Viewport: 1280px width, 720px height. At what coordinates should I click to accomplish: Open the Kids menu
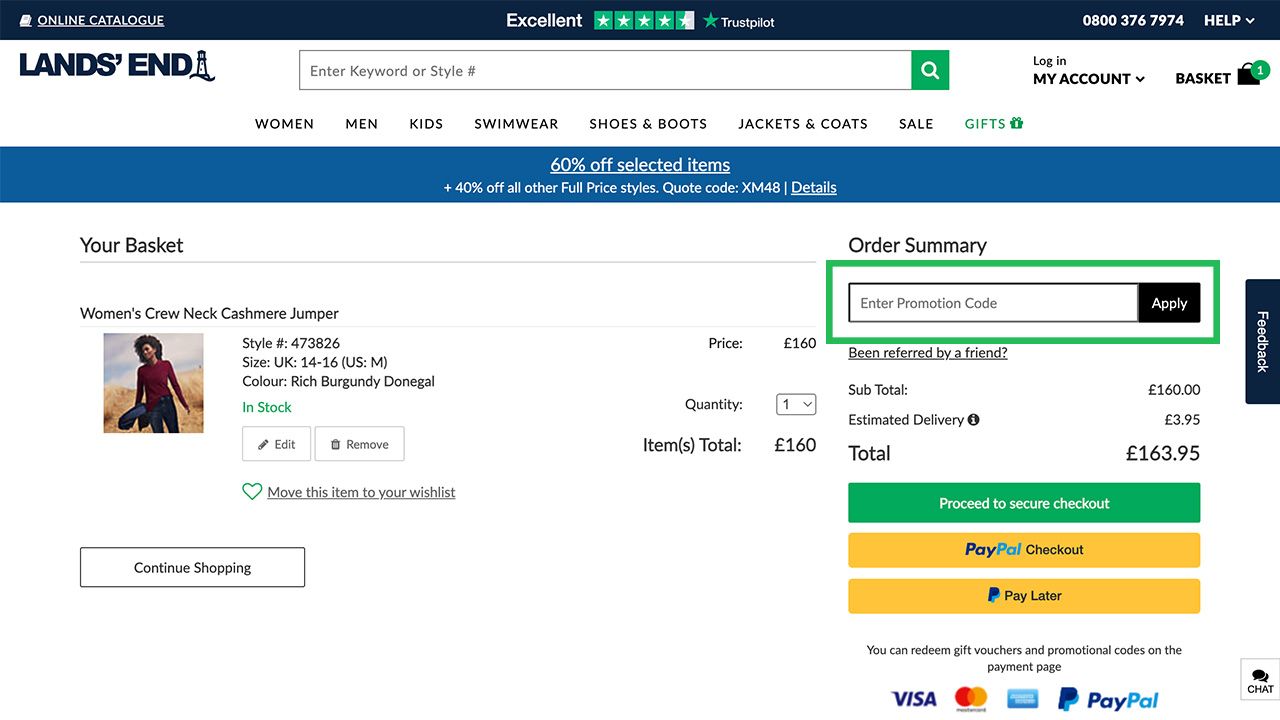426,124
